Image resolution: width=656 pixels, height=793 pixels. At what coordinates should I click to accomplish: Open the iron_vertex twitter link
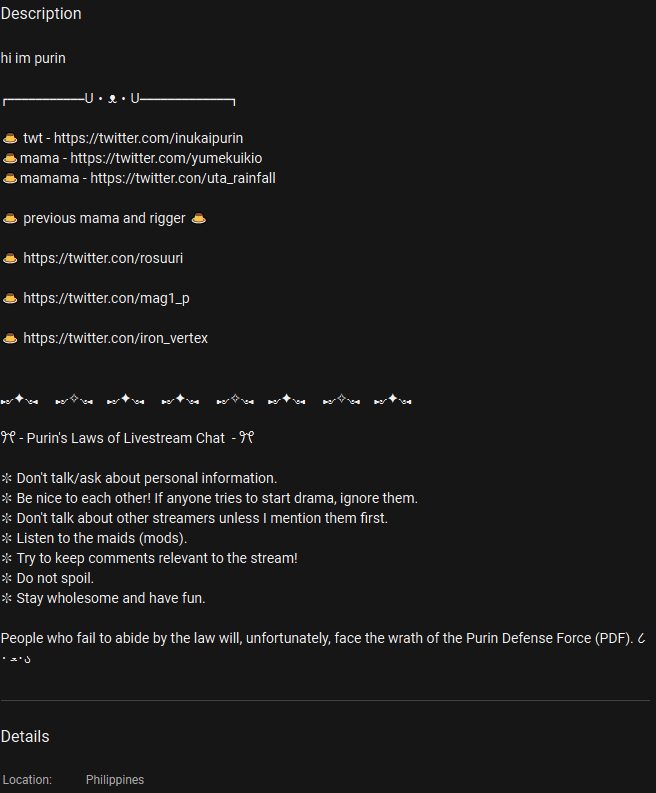[115, 338]
